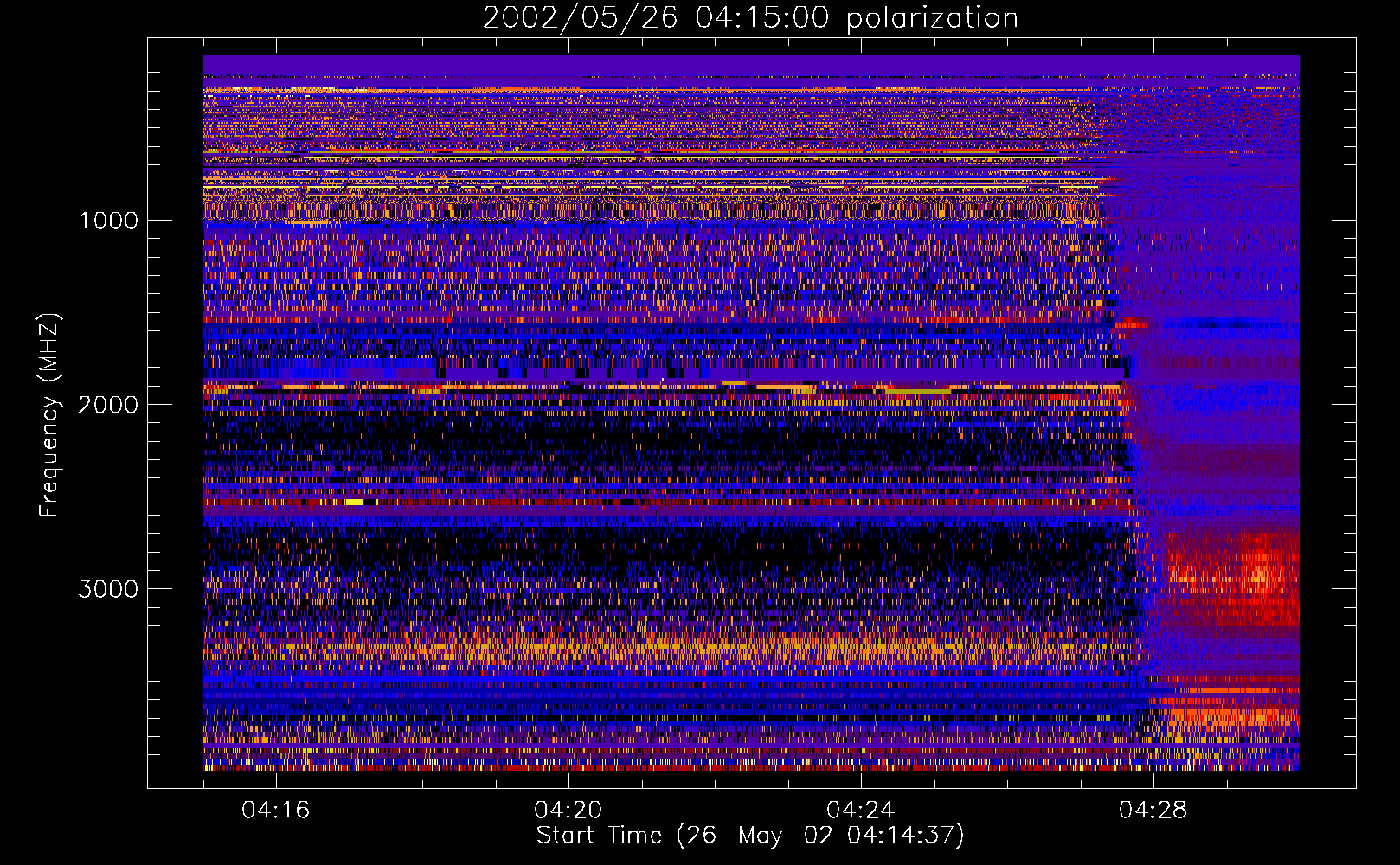
Task: Click the 3000 frequency tick label
Action: tap(108, 589)
